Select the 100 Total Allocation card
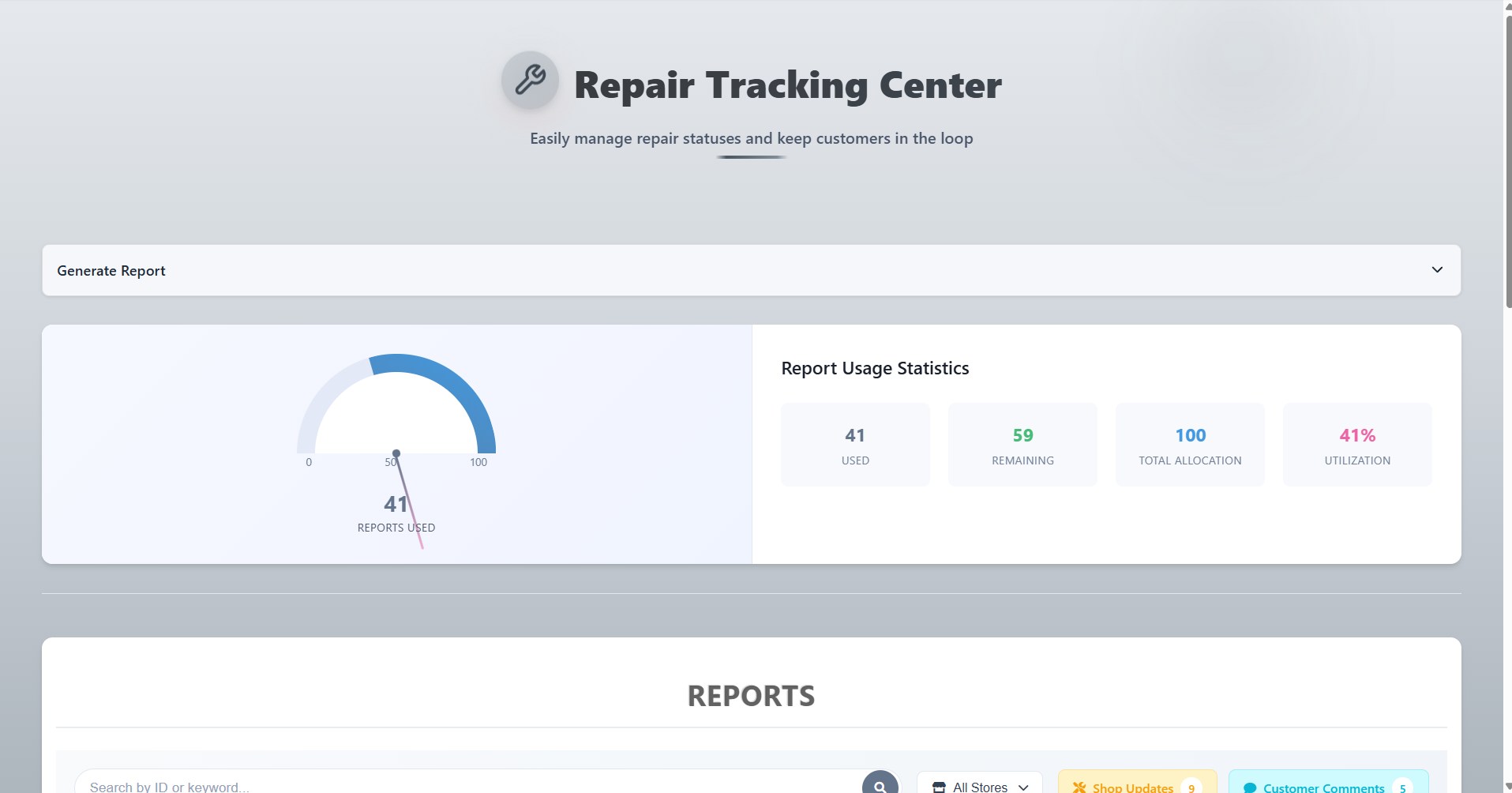Screen dimensions: 1512x793 (x=1190, y=445)
